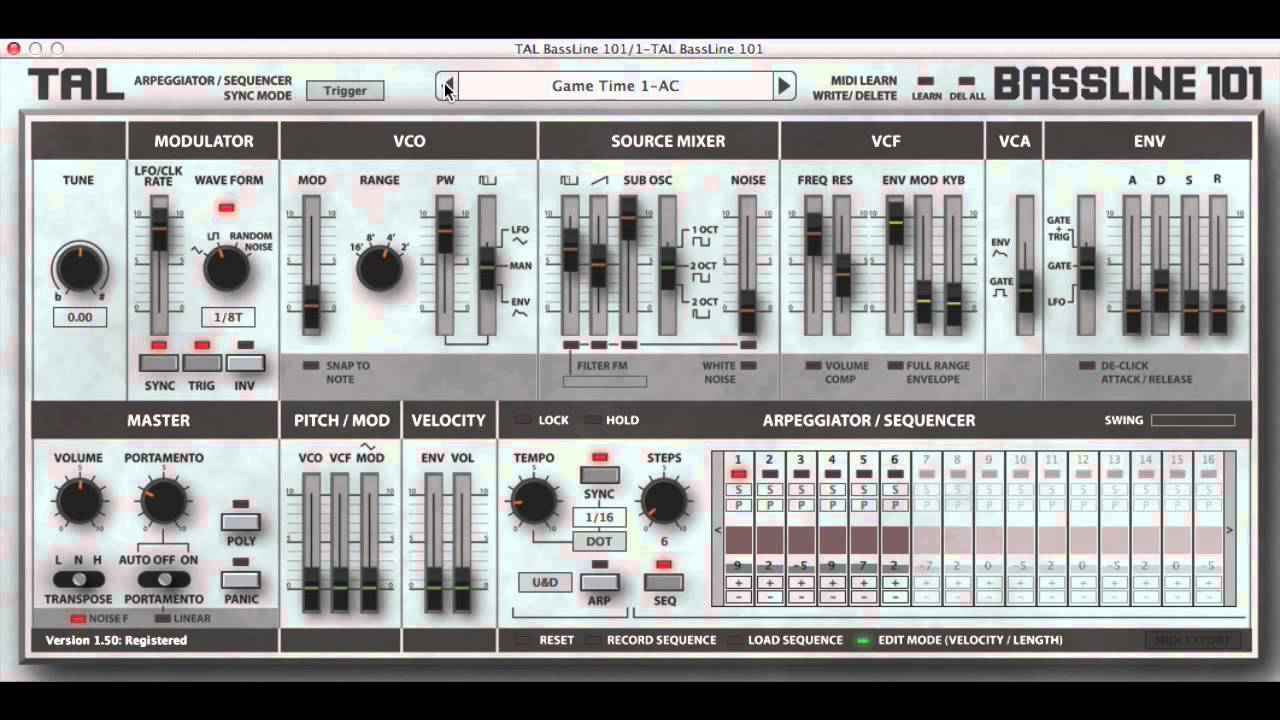
Task: Enable WHITE NOISE
Action: pos(748,366)
